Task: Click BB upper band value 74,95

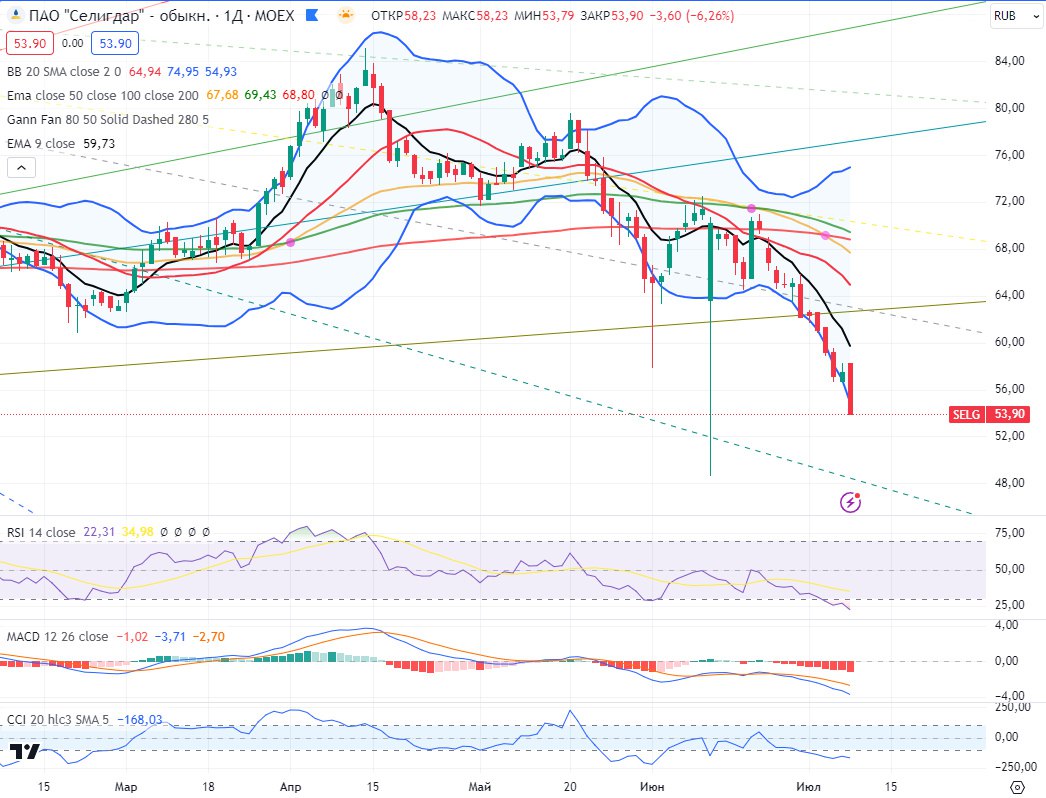Action: 183,71
